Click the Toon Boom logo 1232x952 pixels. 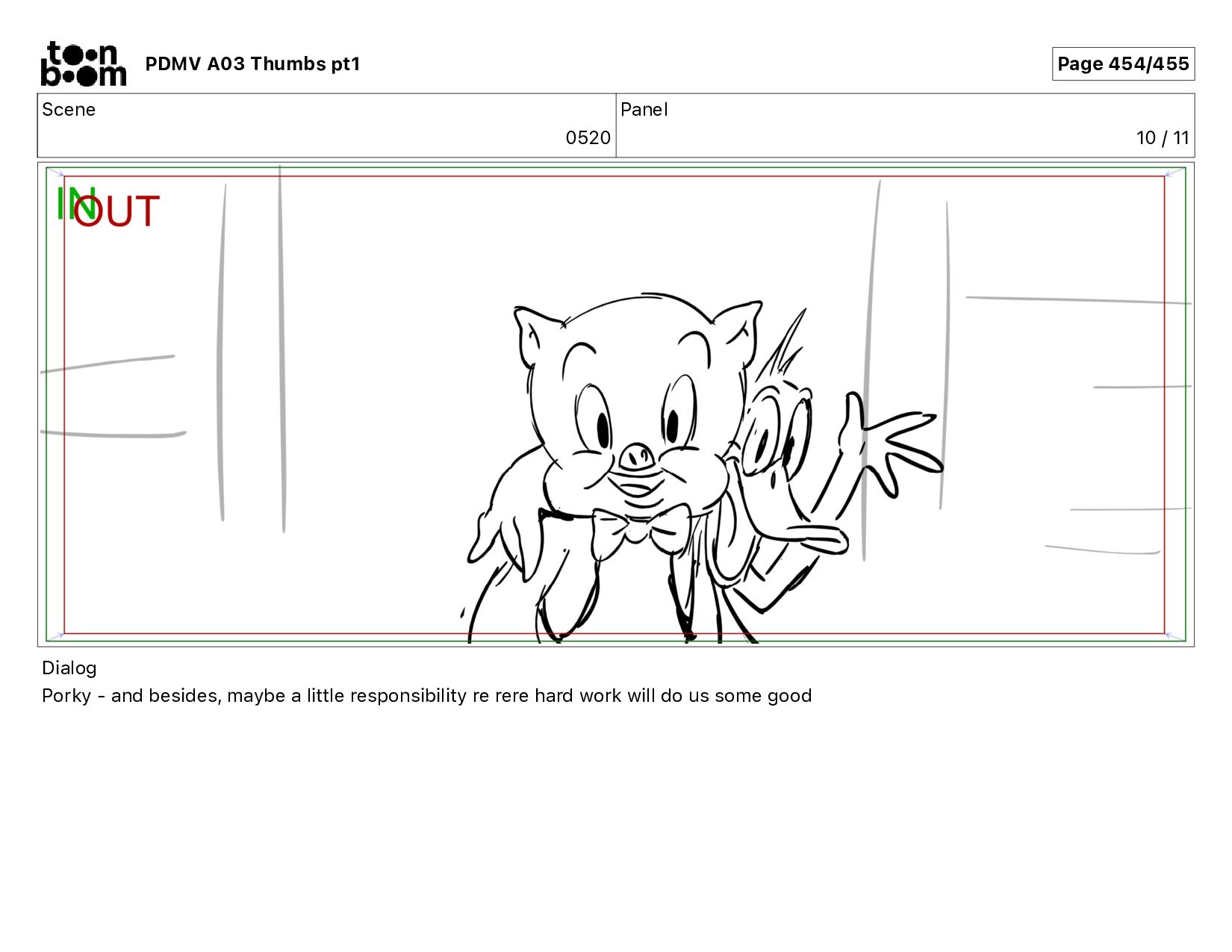tap(83, 63)
